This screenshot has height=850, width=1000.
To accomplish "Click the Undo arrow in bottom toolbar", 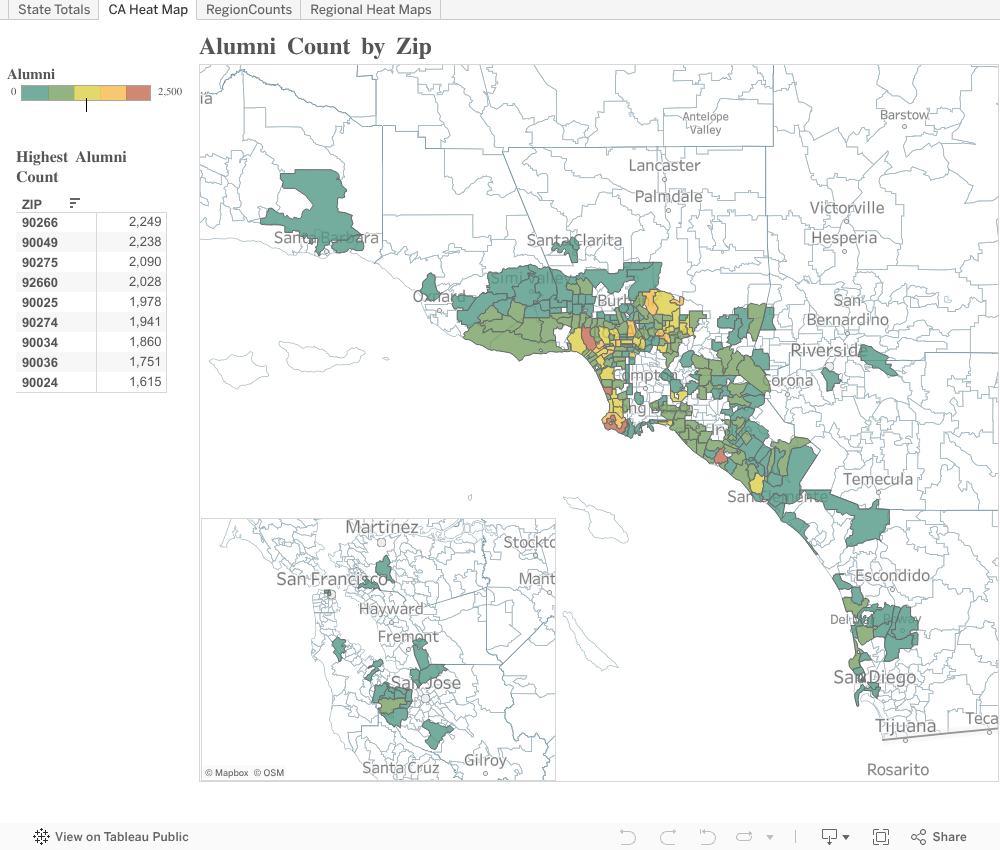I will tap(628, 837).
